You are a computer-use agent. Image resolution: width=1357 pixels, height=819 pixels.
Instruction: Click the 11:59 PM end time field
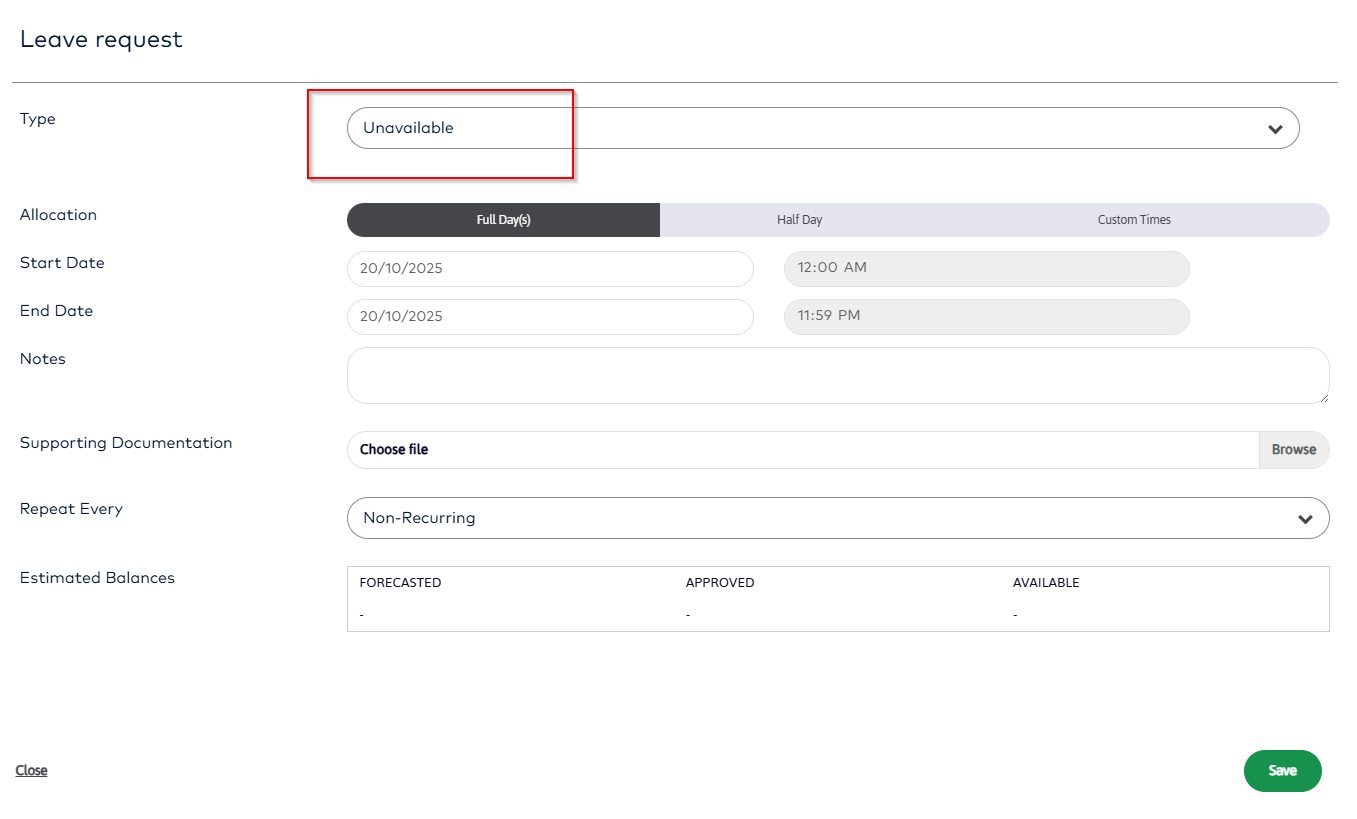click(x=986, y=317)
